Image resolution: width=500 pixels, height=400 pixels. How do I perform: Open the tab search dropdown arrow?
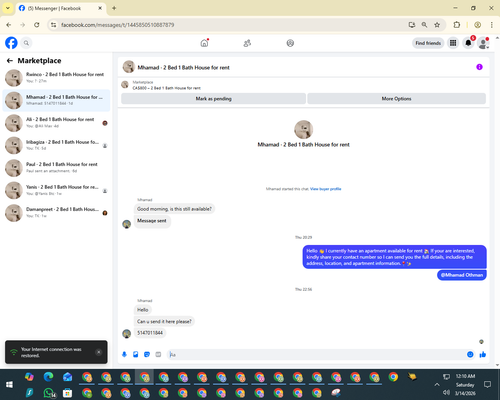(x=8, y=8)
